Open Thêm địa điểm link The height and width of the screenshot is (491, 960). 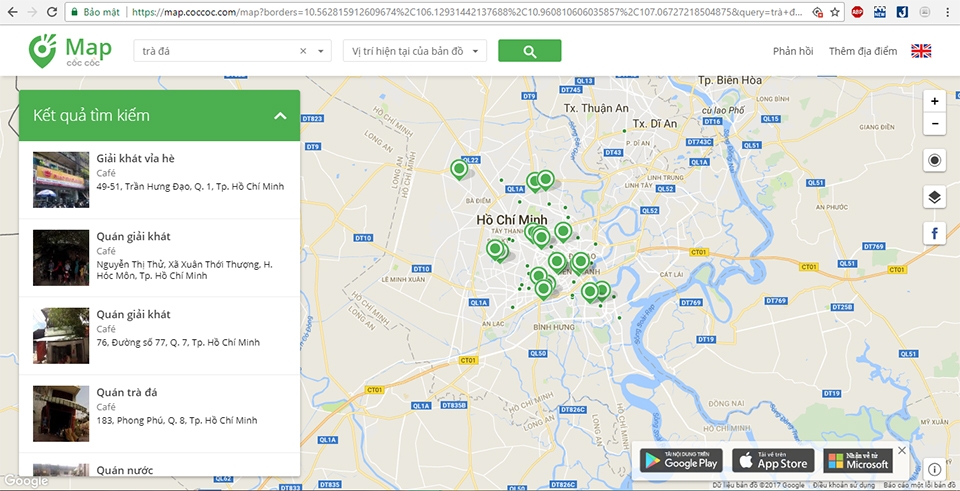pos(863,51)
